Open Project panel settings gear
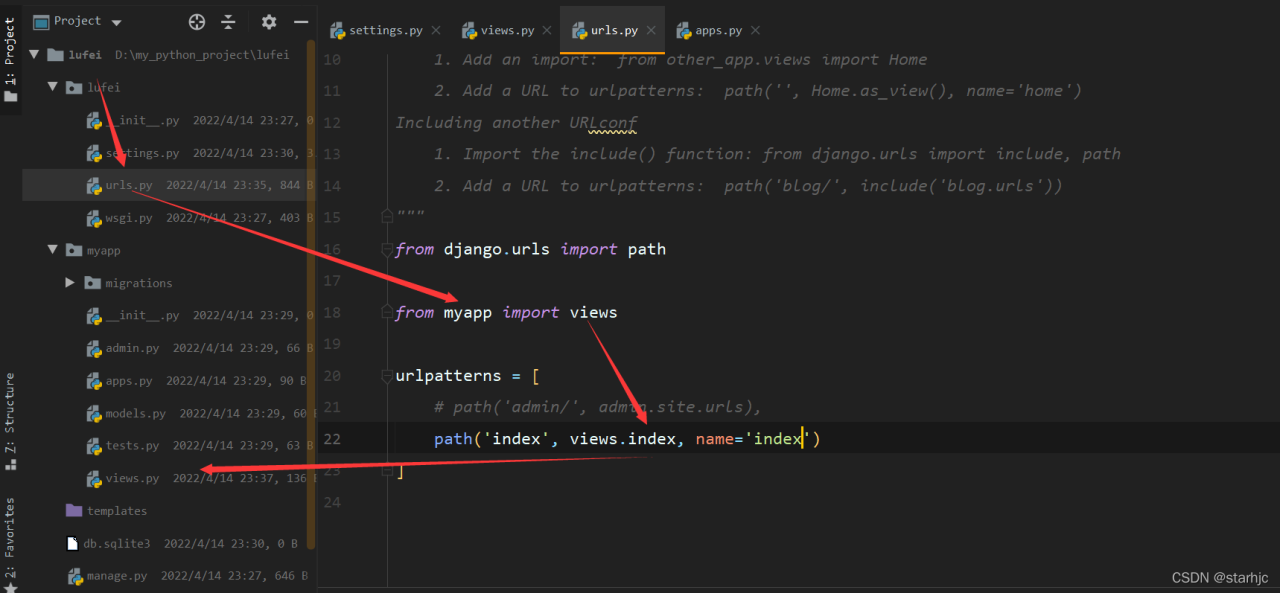 [x=269, y=21]
